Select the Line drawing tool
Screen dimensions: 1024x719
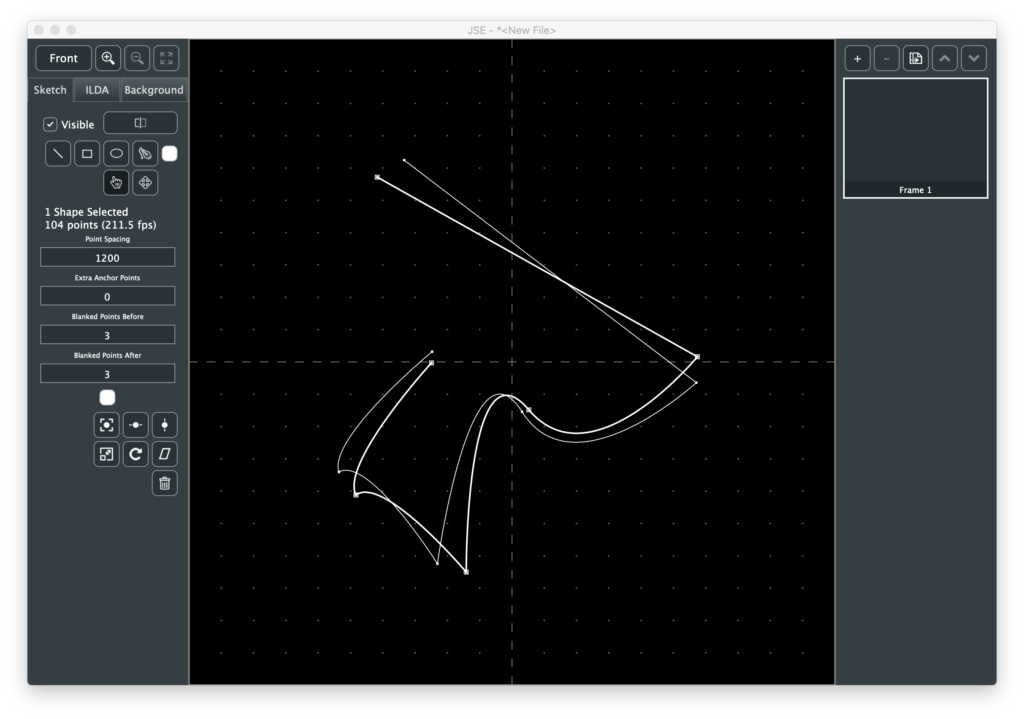click(x=59, y=154)
